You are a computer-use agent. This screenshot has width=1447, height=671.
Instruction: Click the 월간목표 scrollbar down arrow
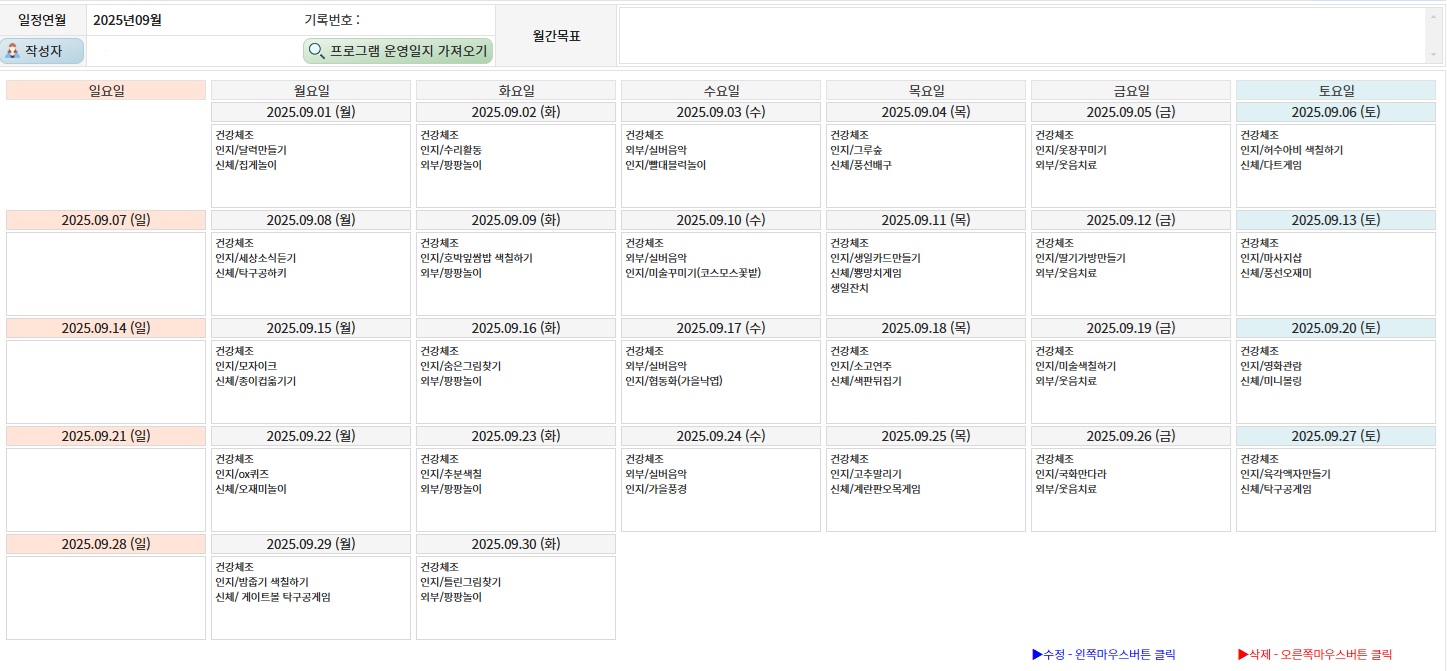[1435, 55]
